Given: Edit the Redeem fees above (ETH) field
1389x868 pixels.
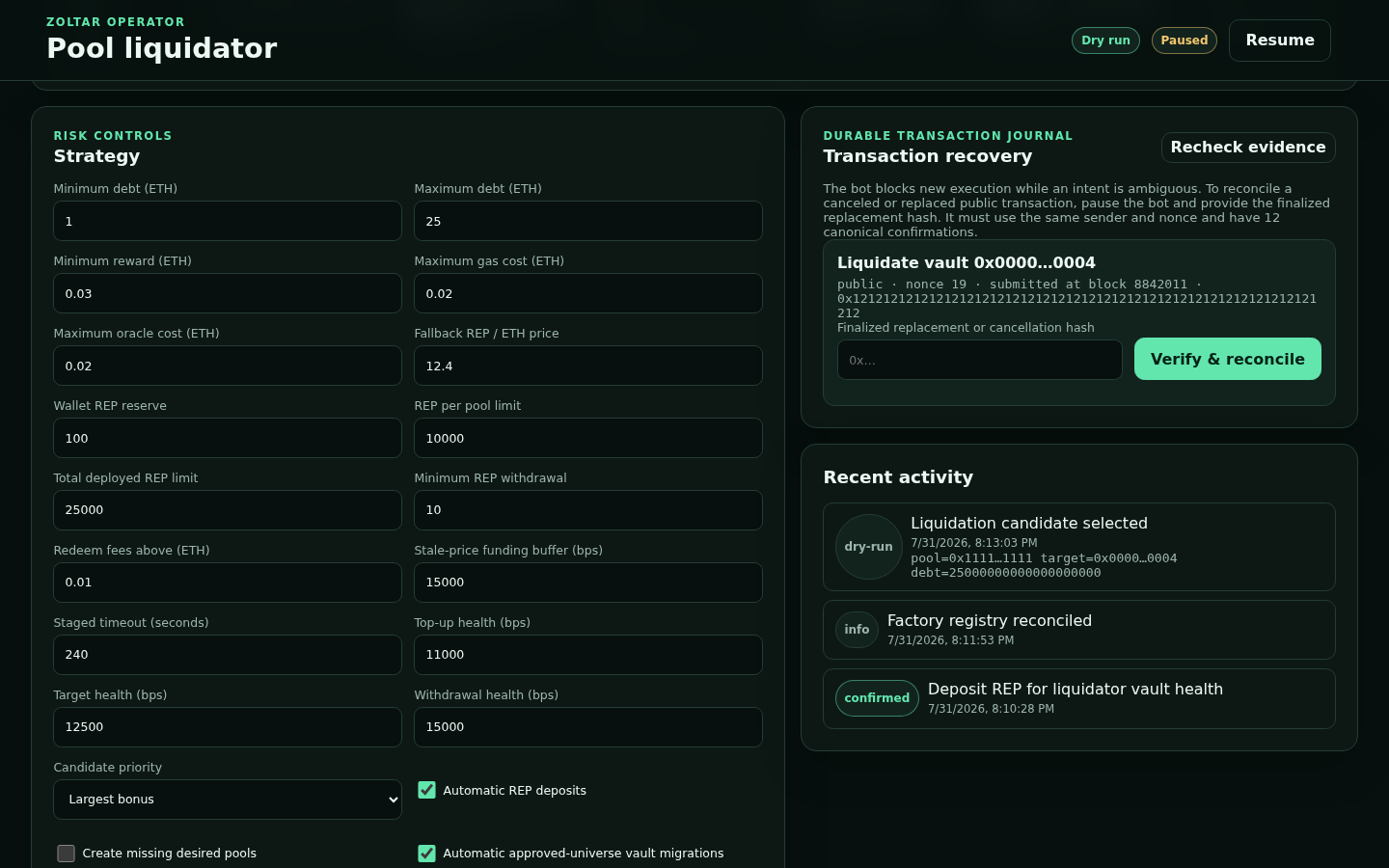Looking at the screenshot, I should click(228, 583).
